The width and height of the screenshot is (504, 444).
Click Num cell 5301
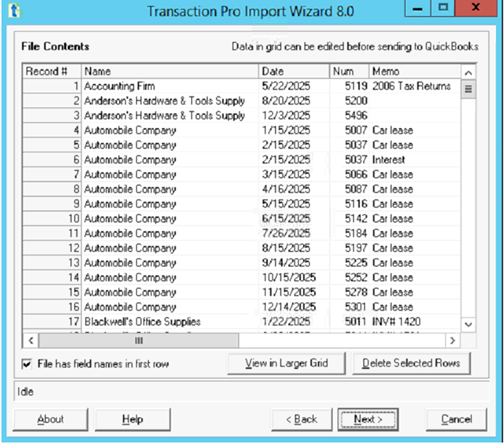coord(349,307)
